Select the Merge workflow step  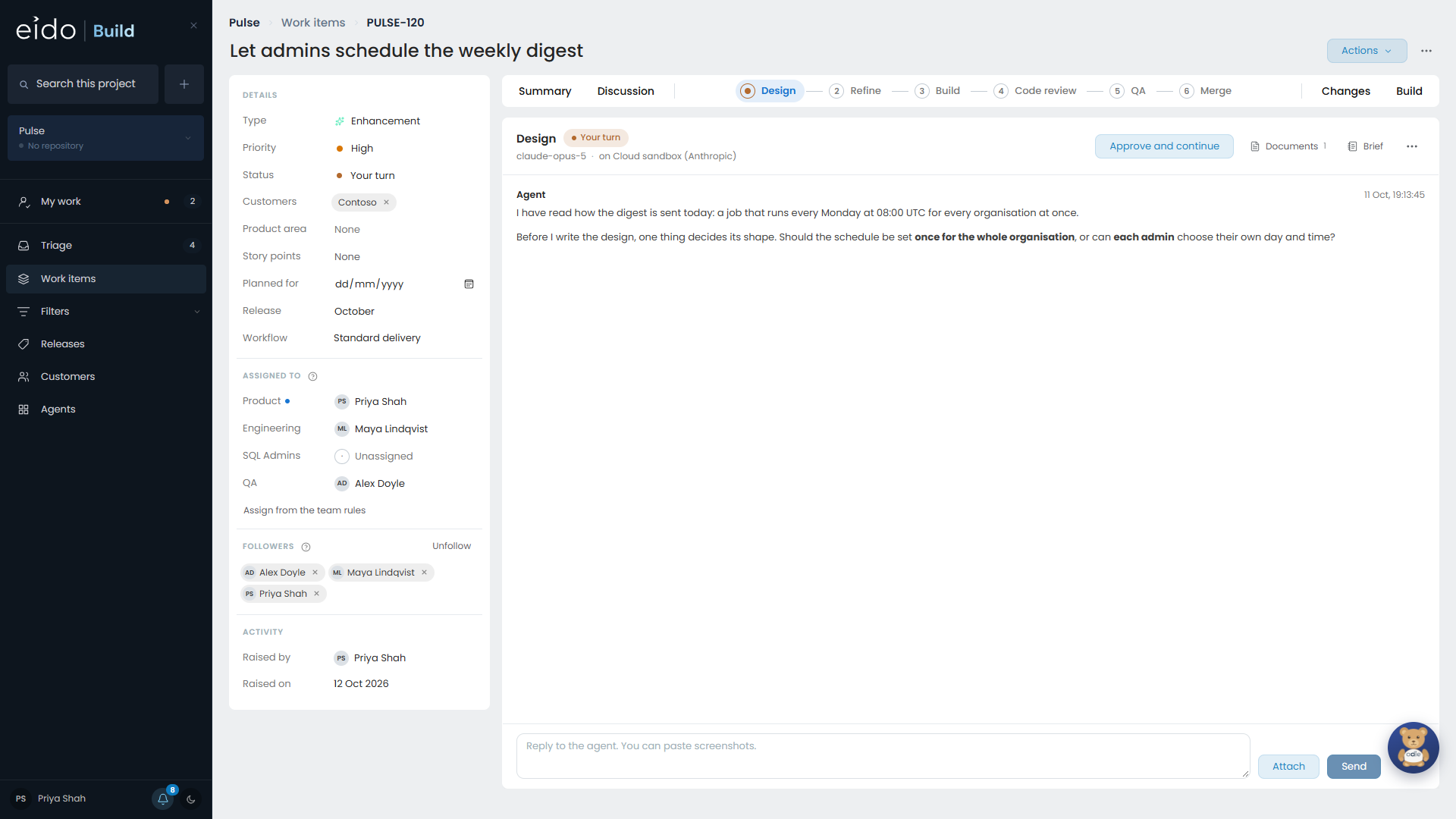(1206, 91)
